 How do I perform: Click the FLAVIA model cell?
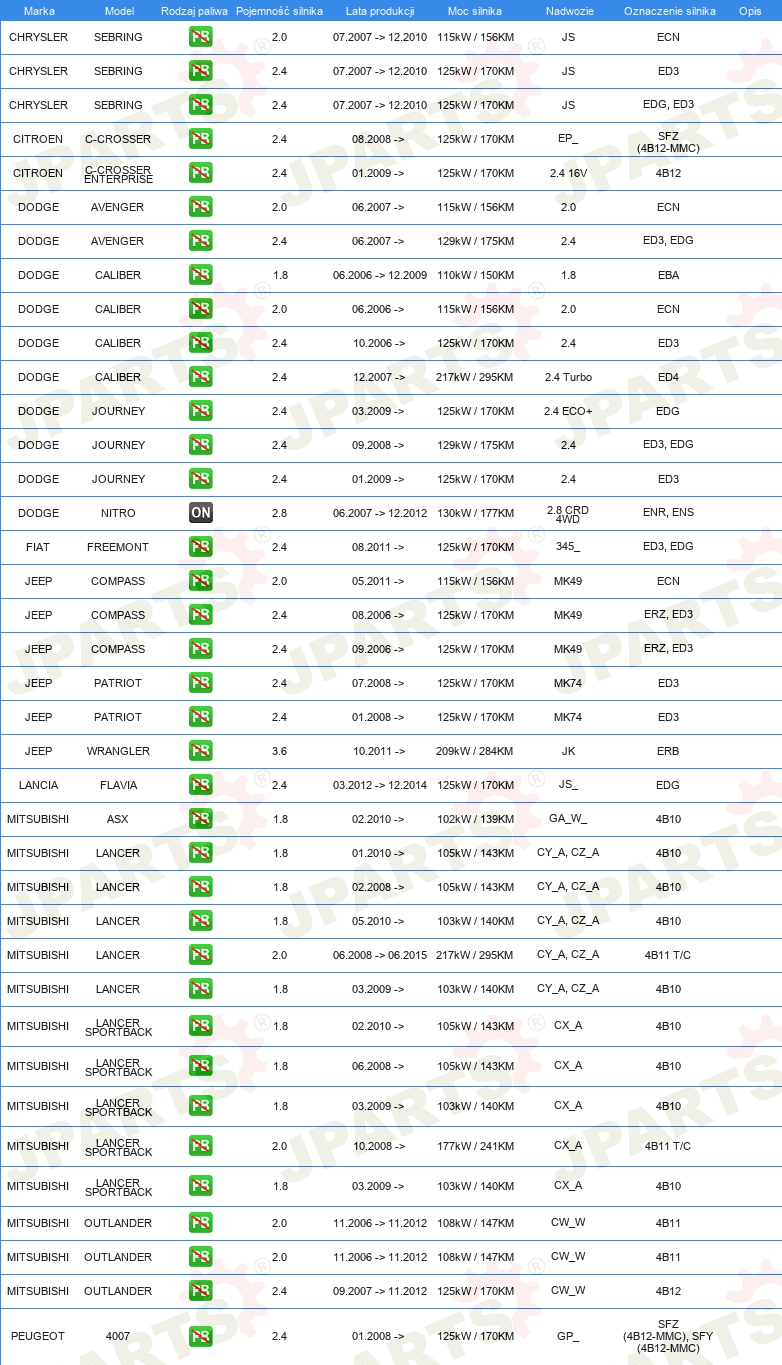click(x=118, y=785)
